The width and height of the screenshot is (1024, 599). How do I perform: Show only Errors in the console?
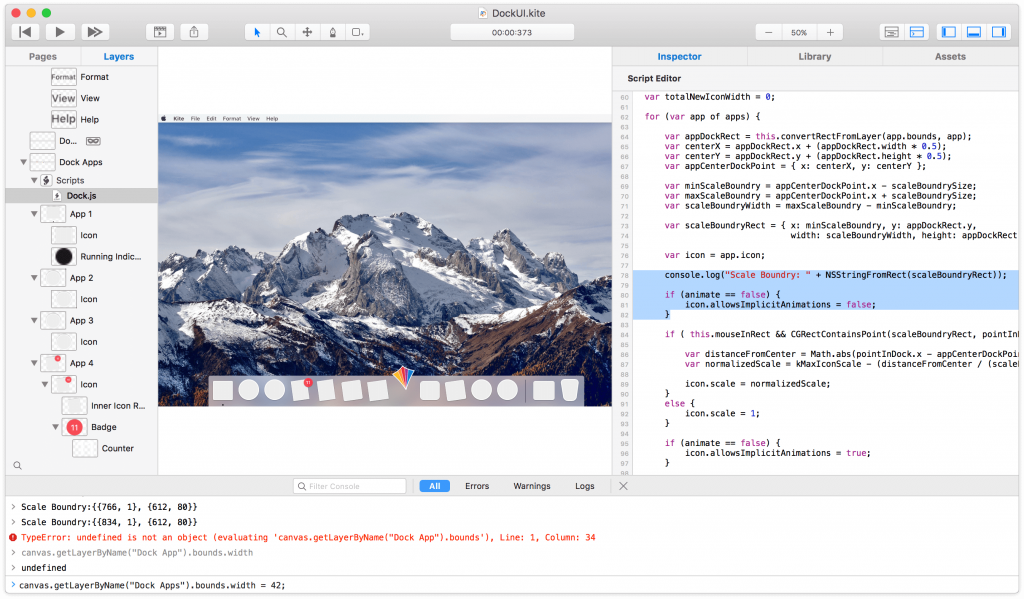pos(477,486)
